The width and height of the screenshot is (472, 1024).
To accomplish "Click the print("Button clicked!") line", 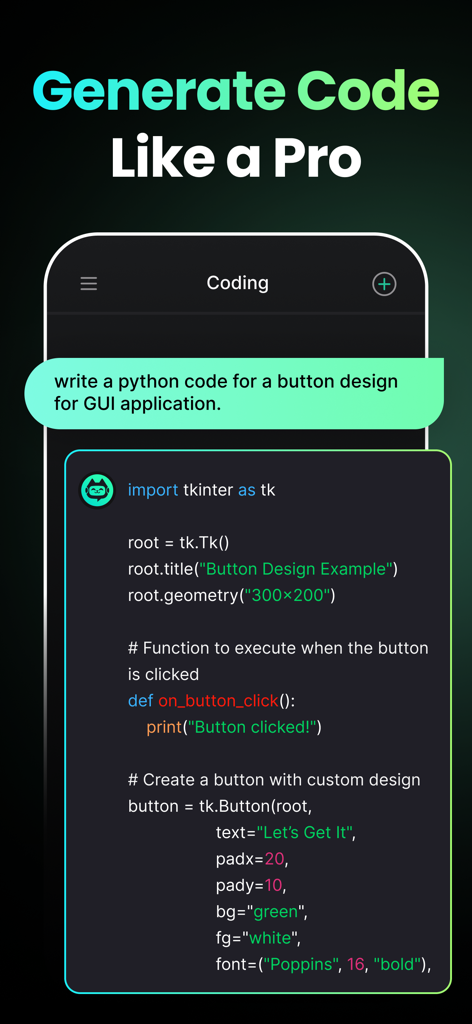I will tap(234, 727).
